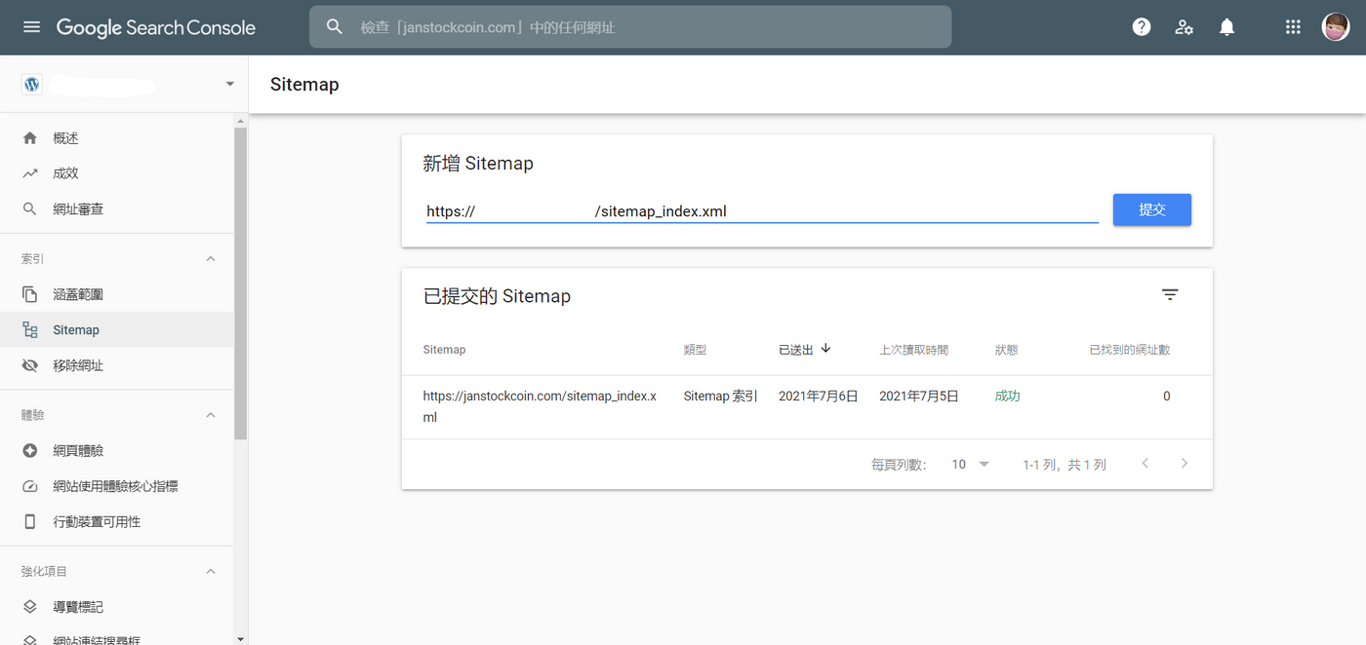
Task: Open the hamburger main menu
Action: tap(32, 27)
